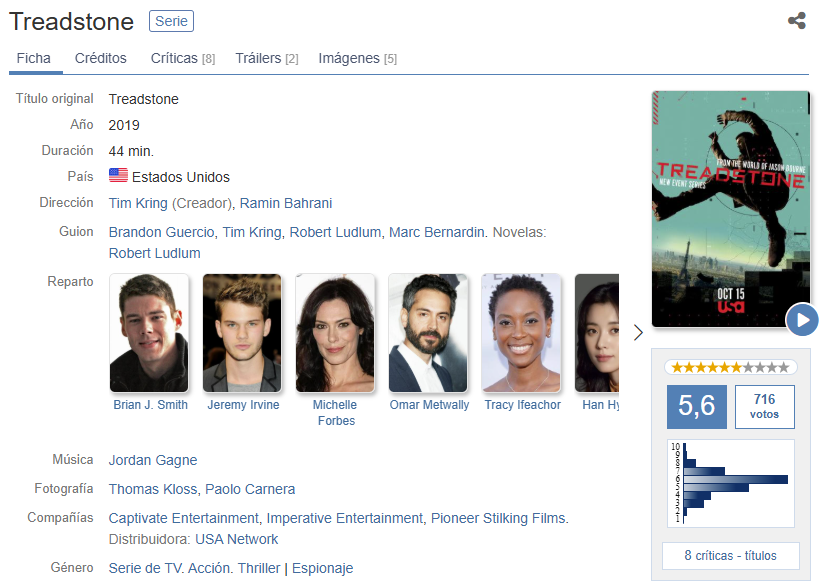Open the Críticas tab
The height and width of the screenshot is (582, 823).
pos(183,58)
